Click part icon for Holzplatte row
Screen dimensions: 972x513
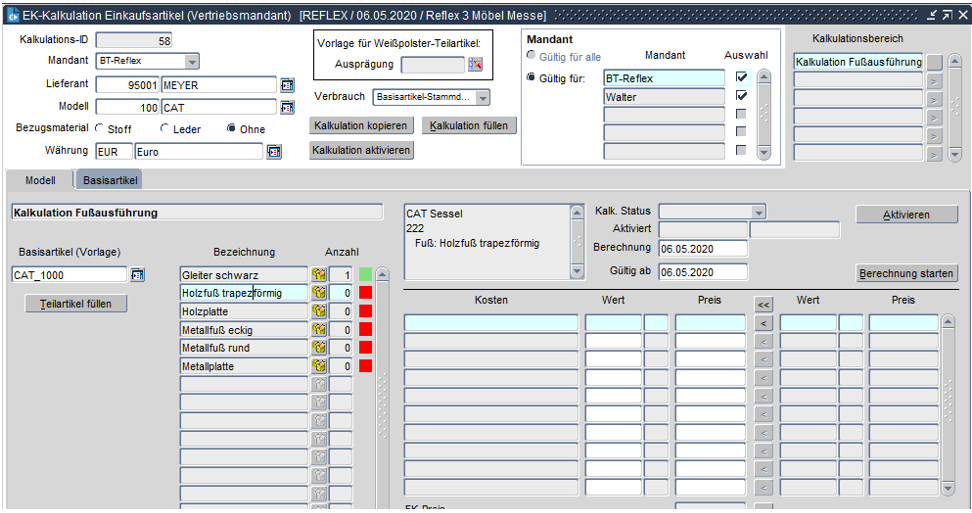pos(319,312)
